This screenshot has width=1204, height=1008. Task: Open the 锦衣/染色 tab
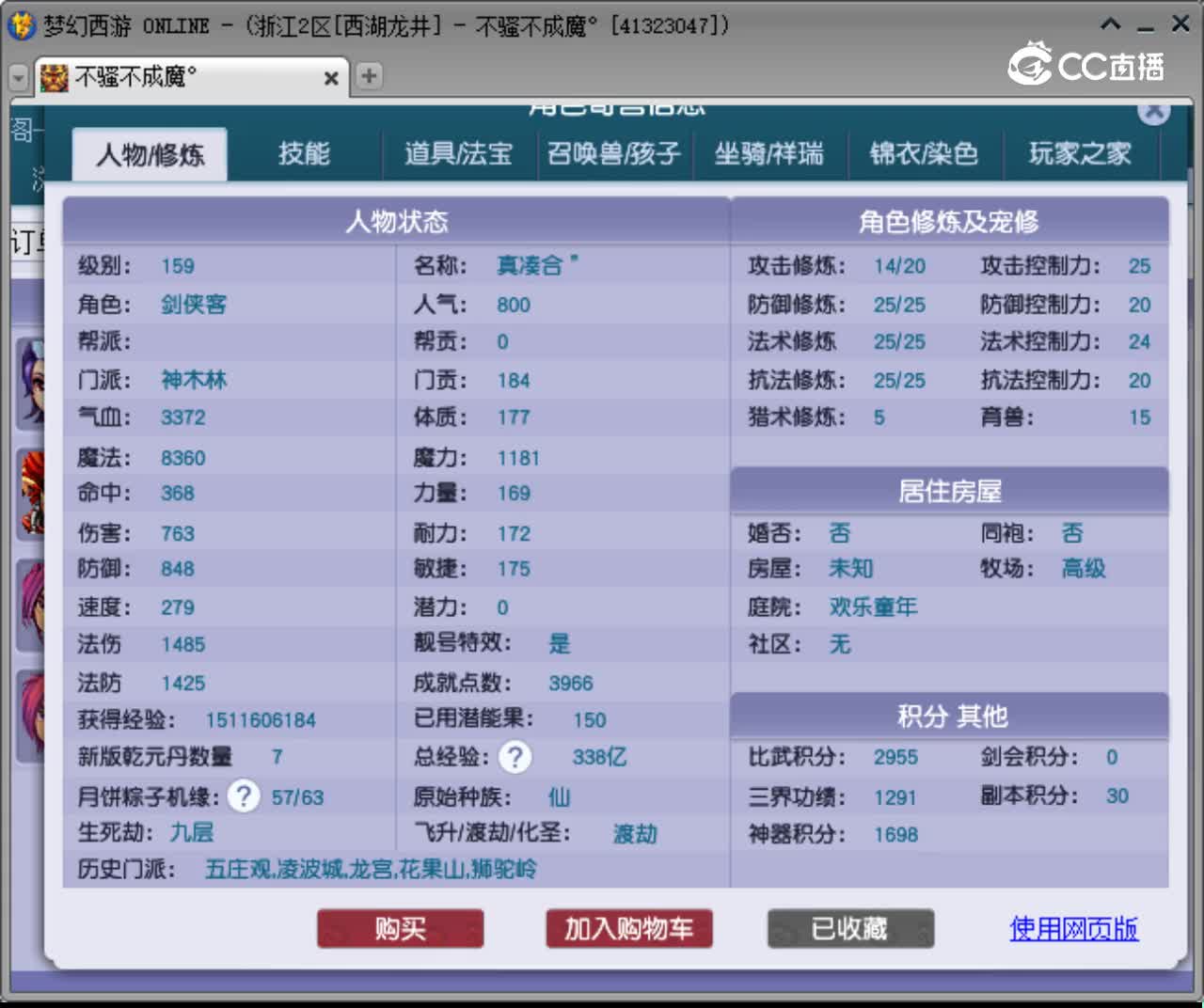tap(925, 153)
